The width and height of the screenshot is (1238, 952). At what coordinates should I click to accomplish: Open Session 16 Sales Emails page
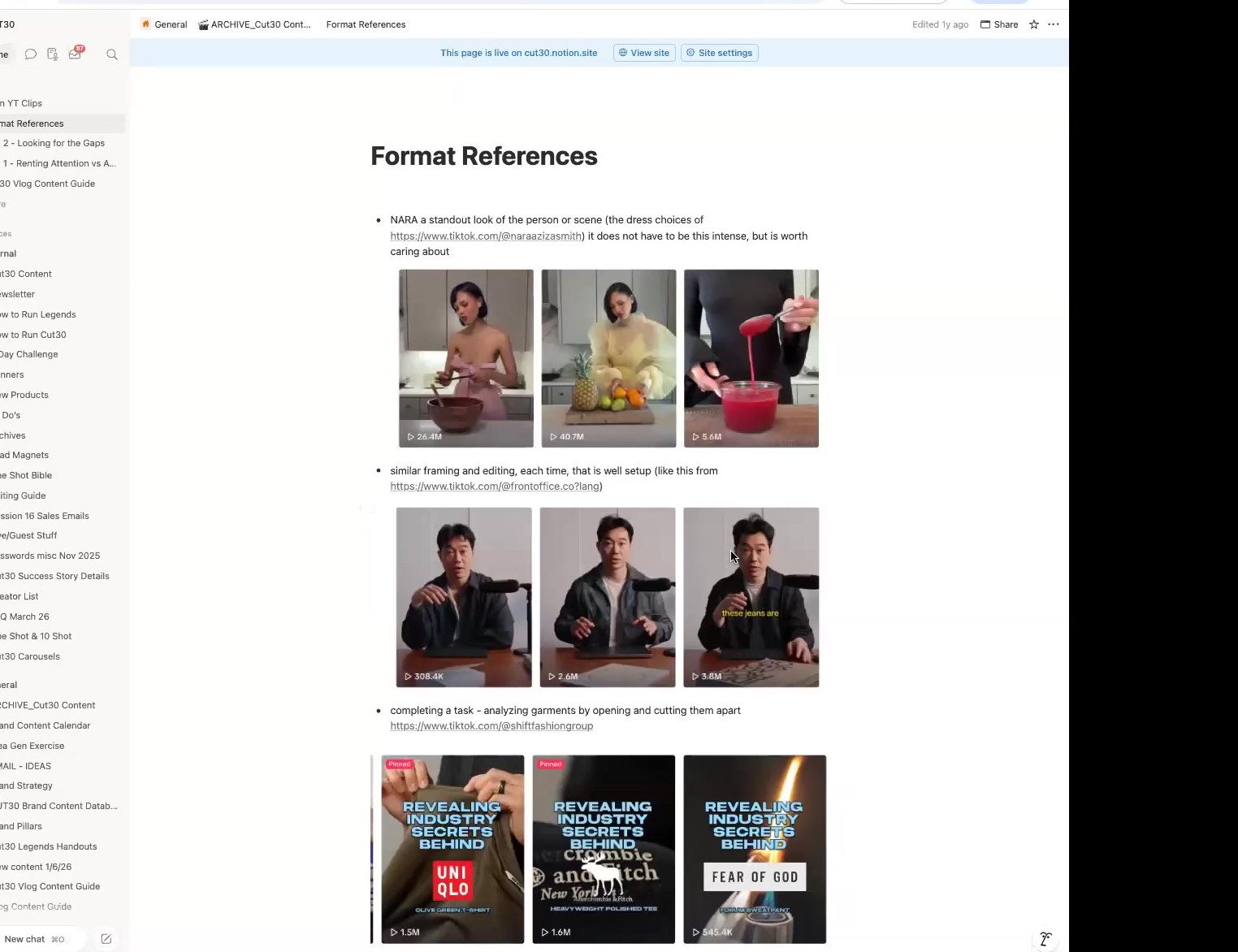[x=63, y=516]
